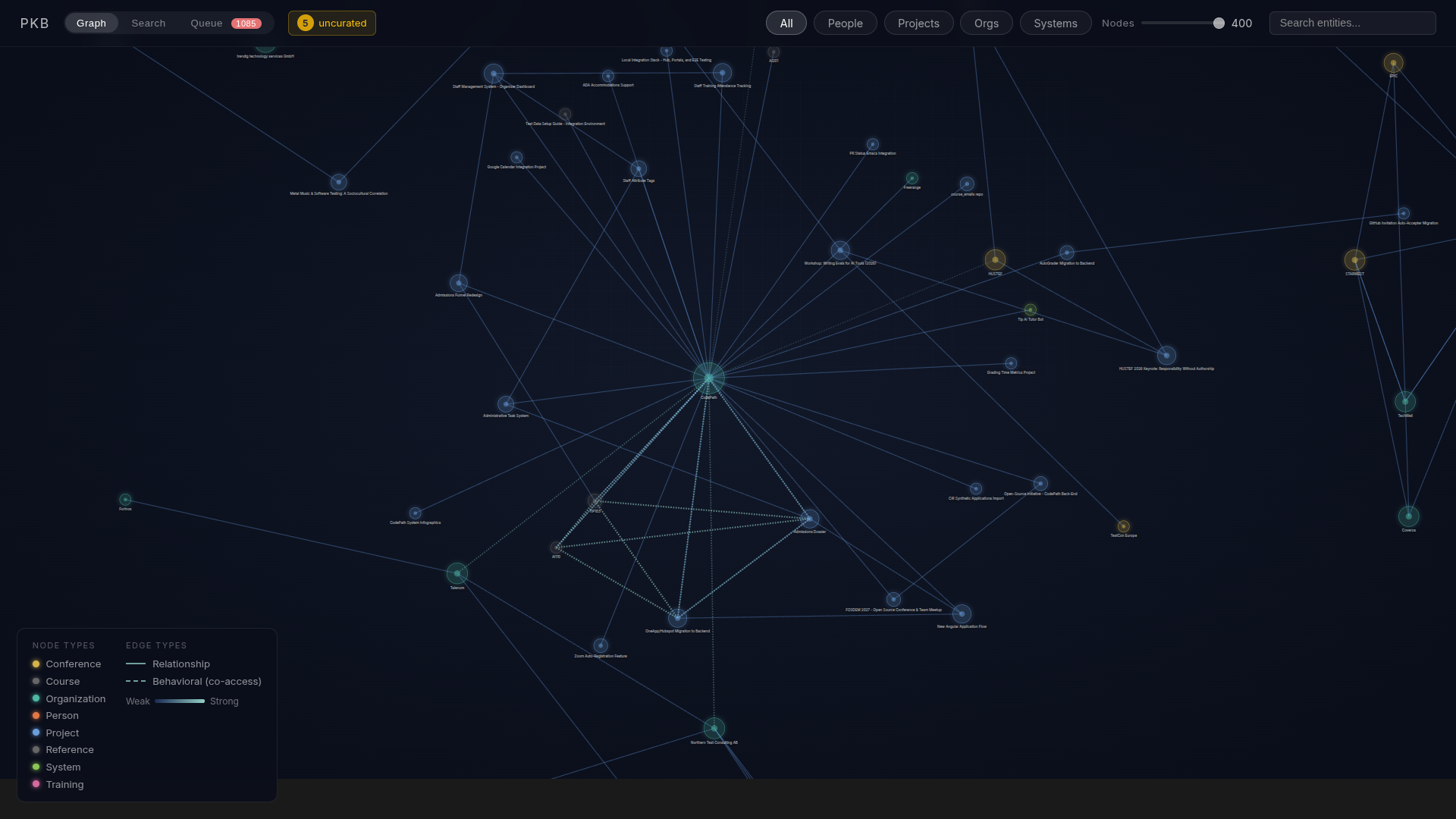Viewport: 1456px width, 819px height.
Task: Select the Admissions Dossier node
Action: point(809,519)
